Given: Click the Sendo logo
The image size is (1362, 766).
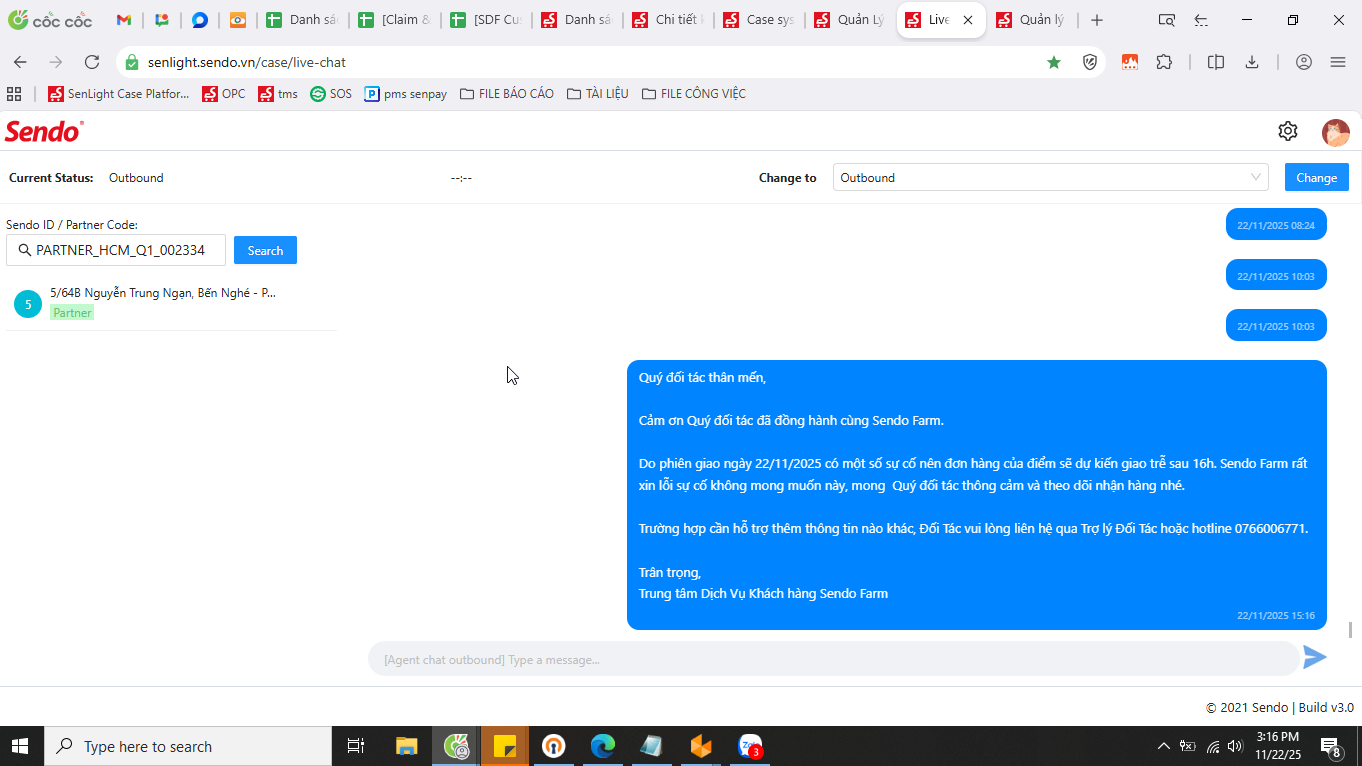Looking at the screenshot, I should coord(44,131).
